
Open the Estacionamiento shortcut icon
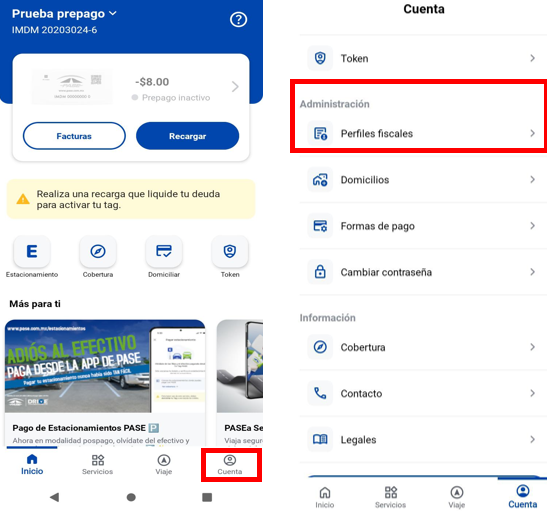coord(32,251)
